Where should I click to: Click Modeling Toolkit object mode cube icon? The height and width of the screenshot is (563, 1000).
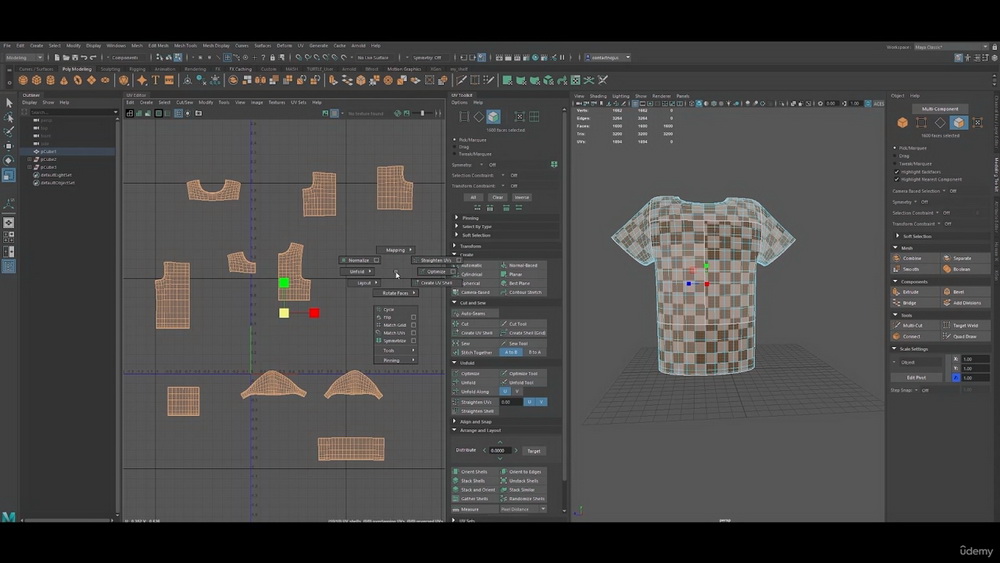(902, 122)
